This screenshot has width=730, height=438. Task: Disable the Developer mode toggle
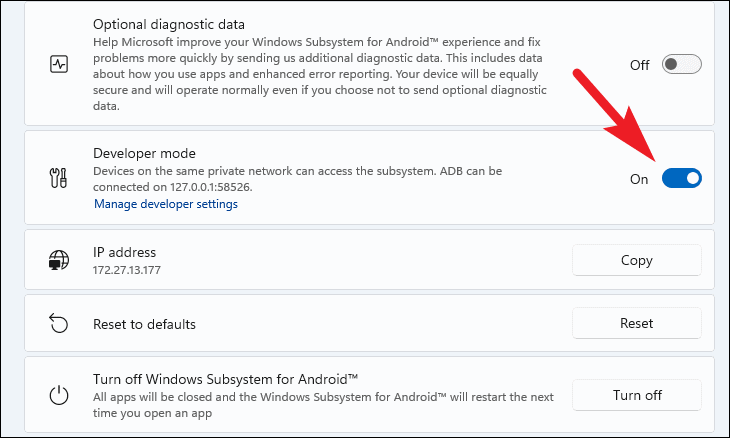click(x=682, y=179)
